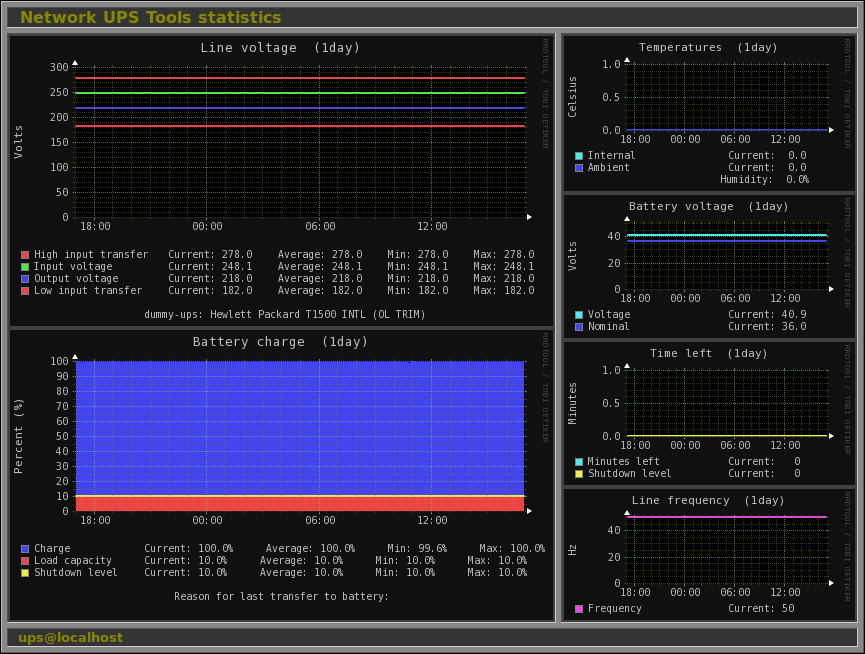Click the cyan Internal temperature legend swatch

(579, 156)
